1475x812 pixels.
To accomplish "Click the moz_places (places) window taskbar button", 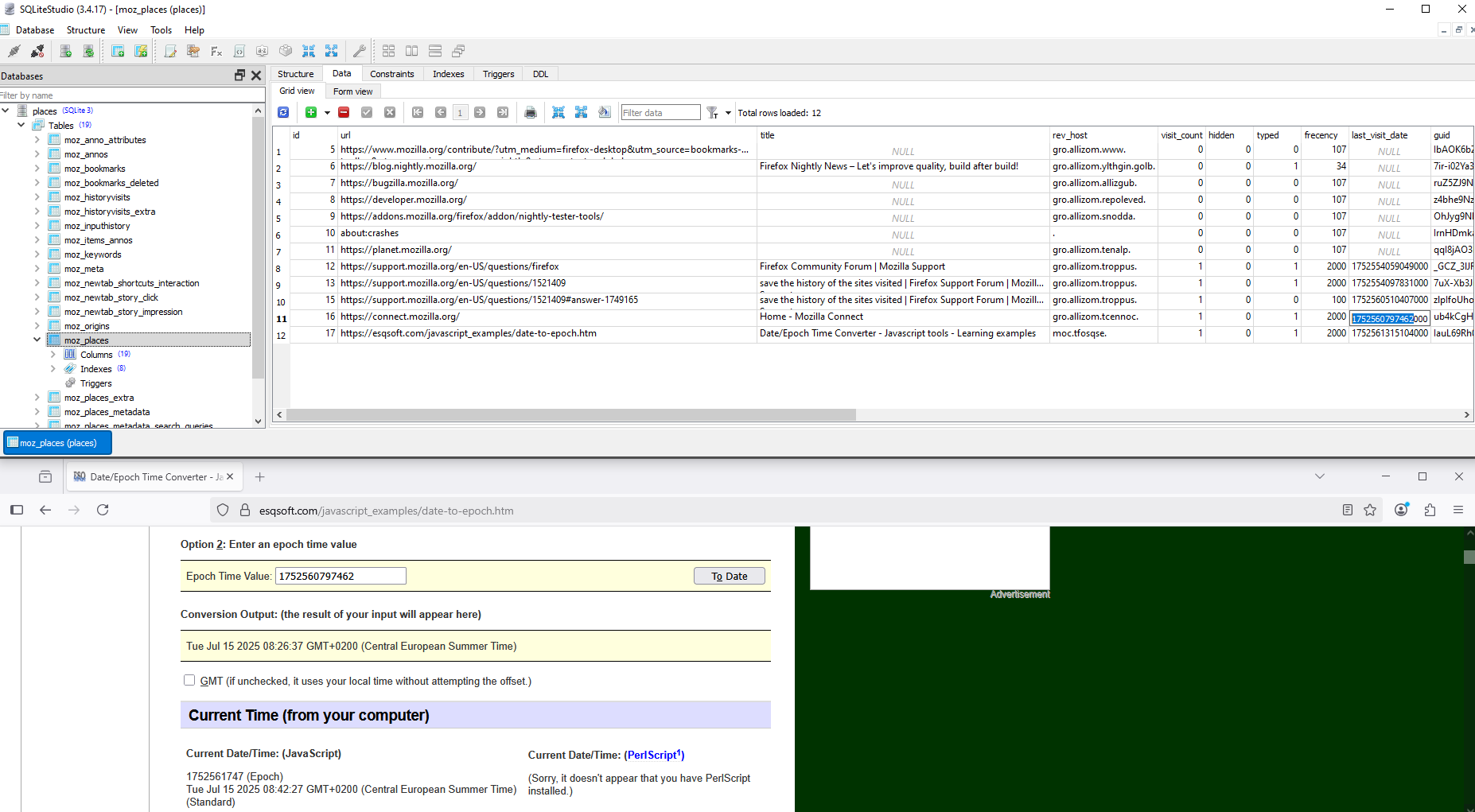I will pyautogui.click(x=57, y=443).
